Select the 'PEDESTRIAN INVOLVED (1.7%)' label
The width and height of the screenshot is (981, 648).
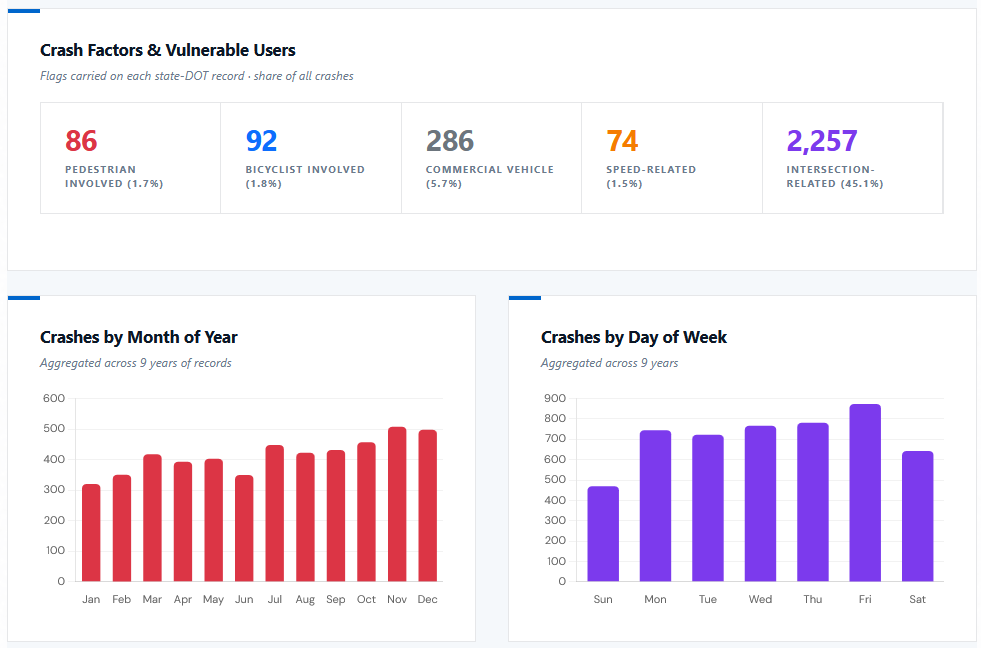pos(114,176)
